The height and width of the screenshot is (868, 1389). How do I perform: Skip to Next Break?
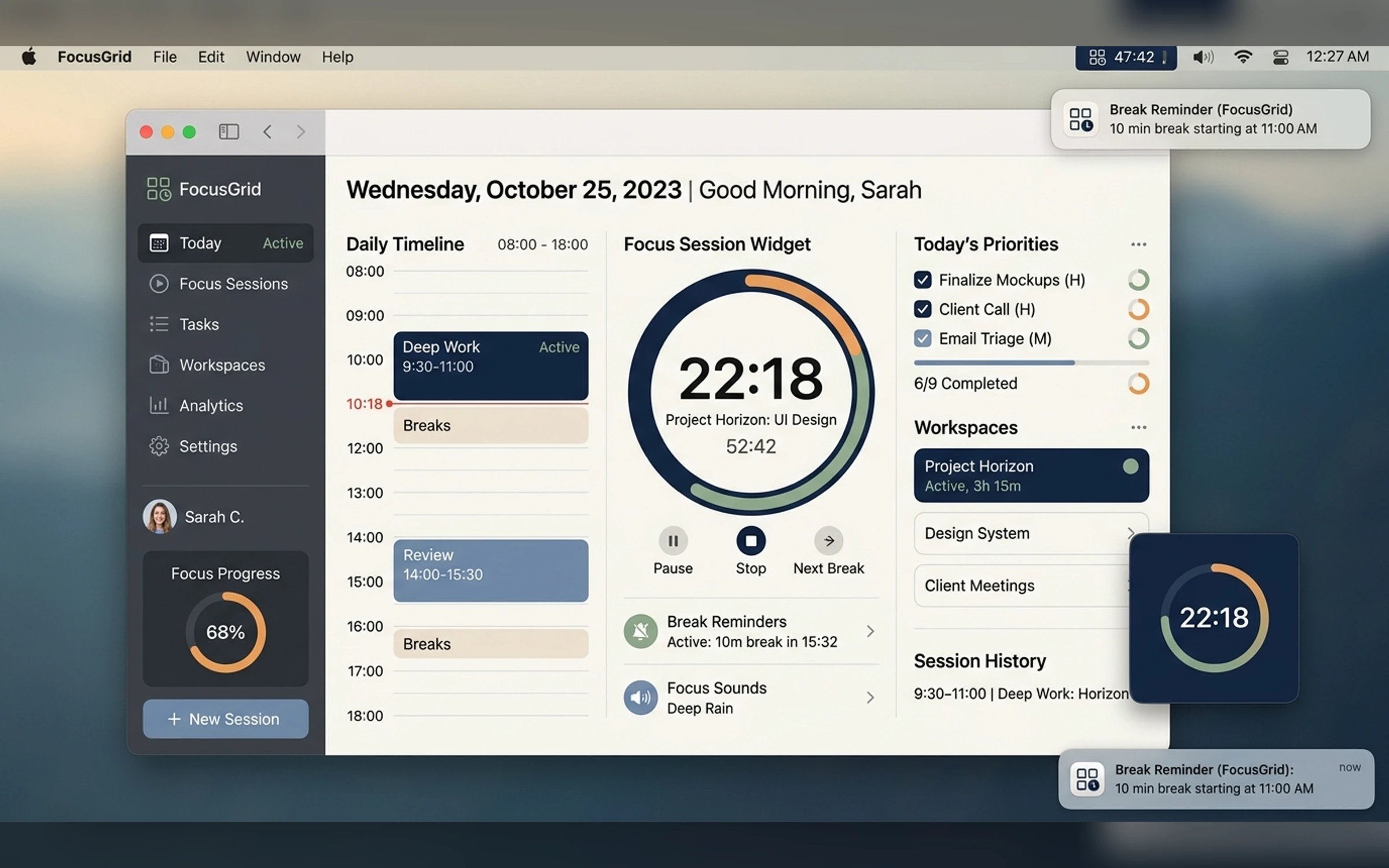pyautogui.click(x=829, y=541)
